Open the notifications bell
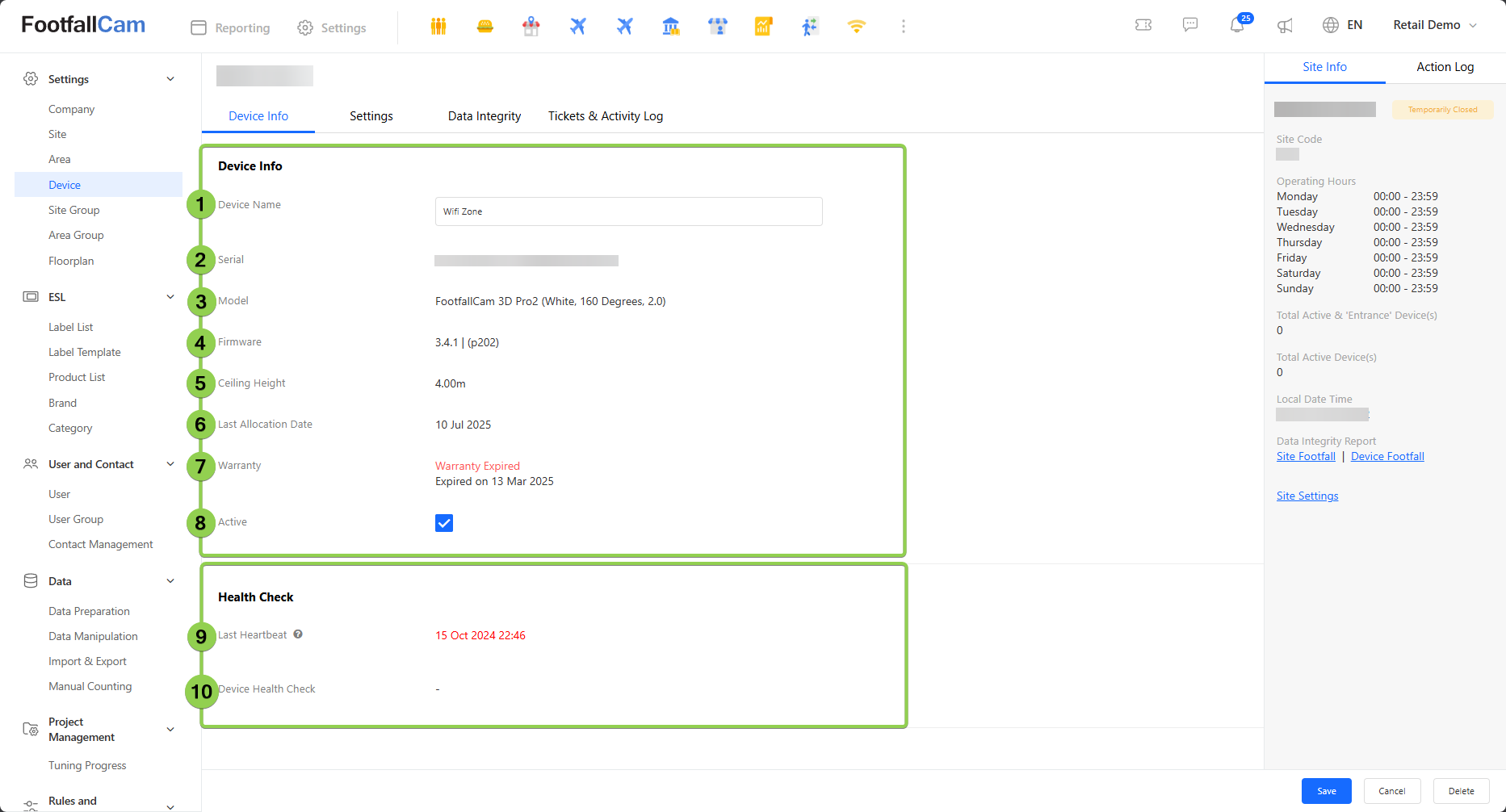 (1236, 26)
